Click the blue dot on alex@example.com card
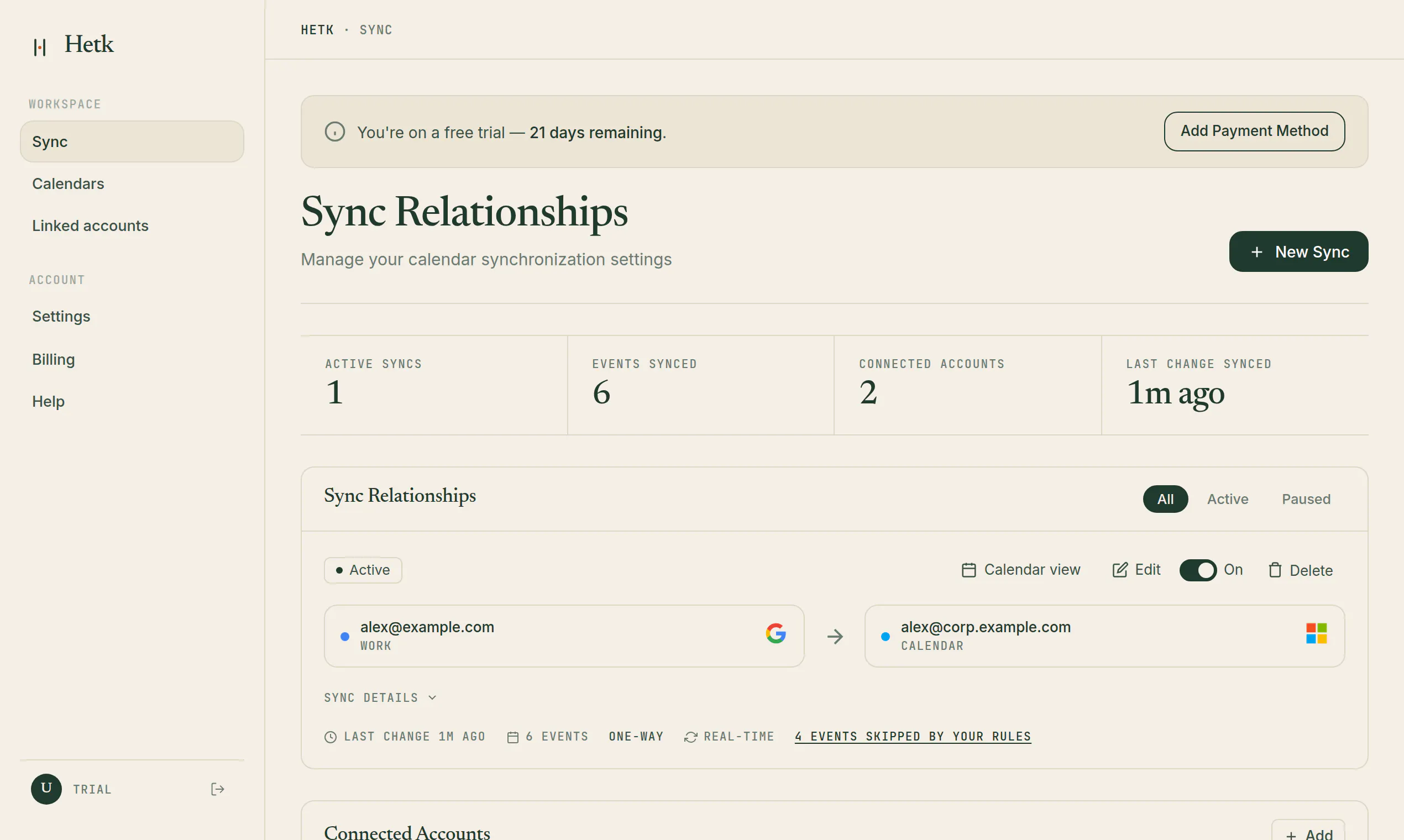 point(345,636)
